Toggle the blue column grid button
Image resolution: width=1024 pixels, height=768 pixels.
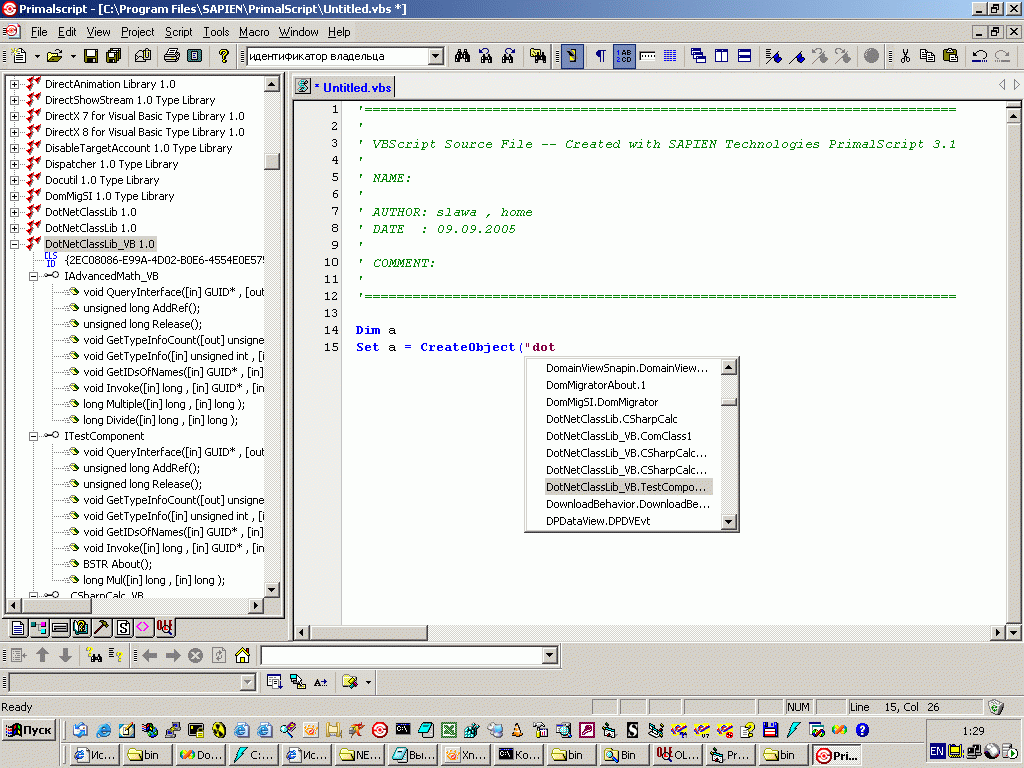(x=670, y=56)
